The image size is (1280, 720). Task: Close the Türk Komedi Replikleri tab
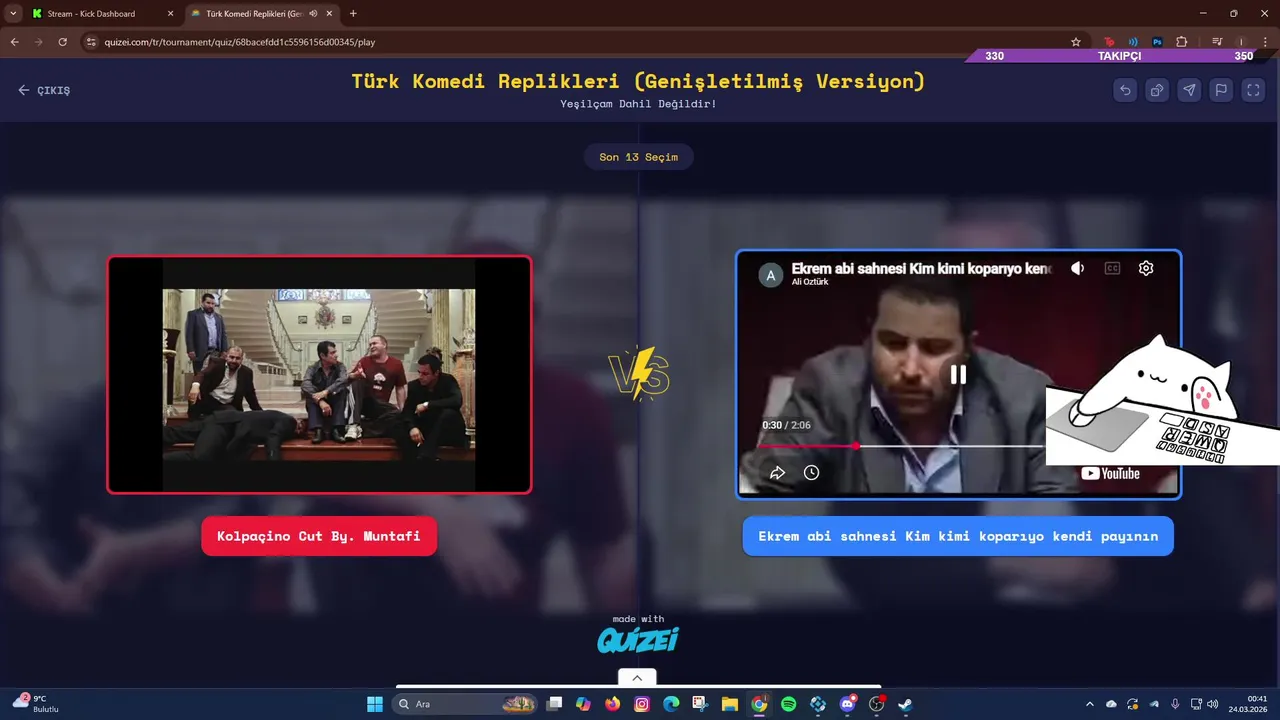(329, 14)
